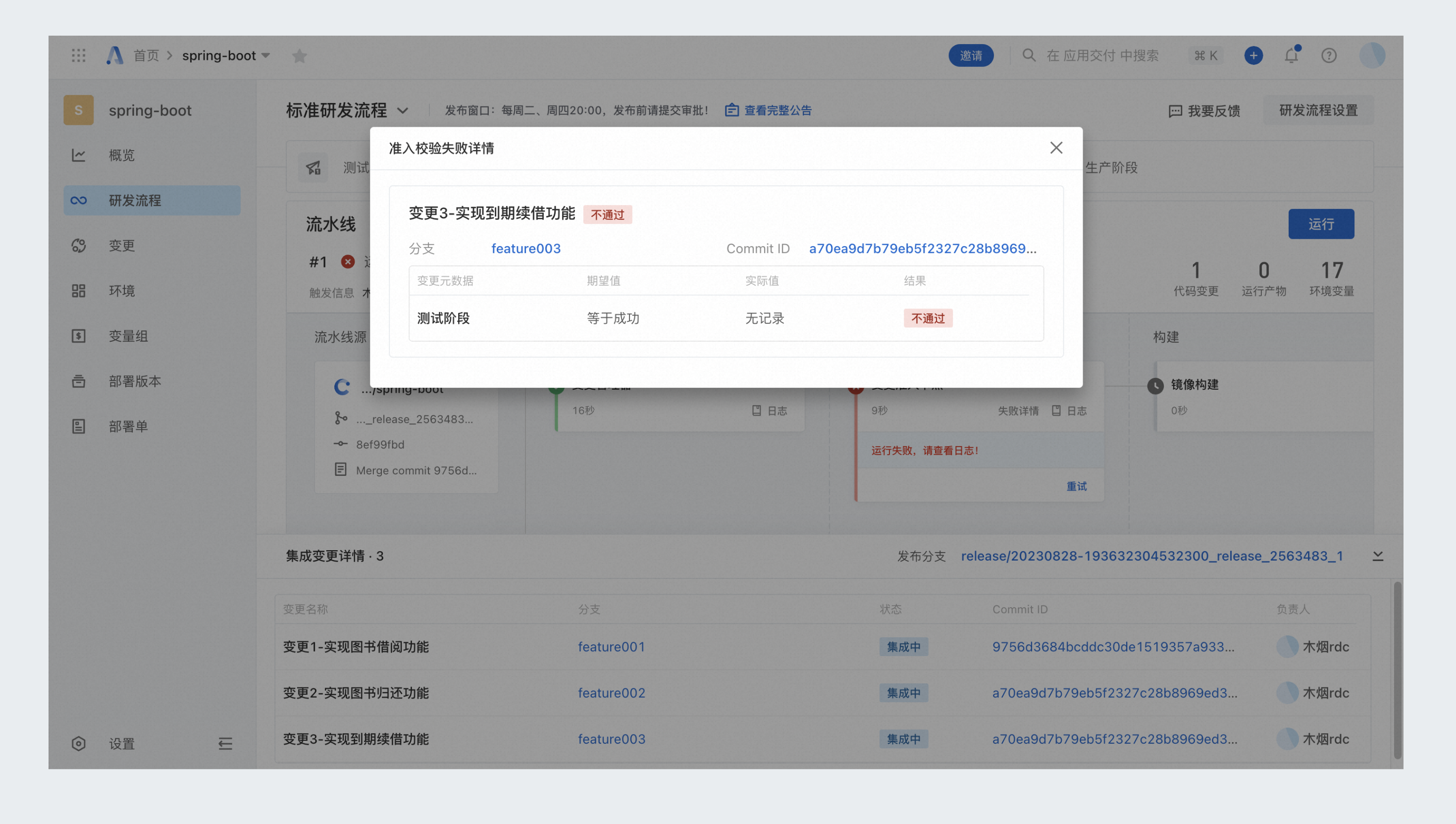
Task: Open 环境 in the sidebar
Action: point(152,291)
